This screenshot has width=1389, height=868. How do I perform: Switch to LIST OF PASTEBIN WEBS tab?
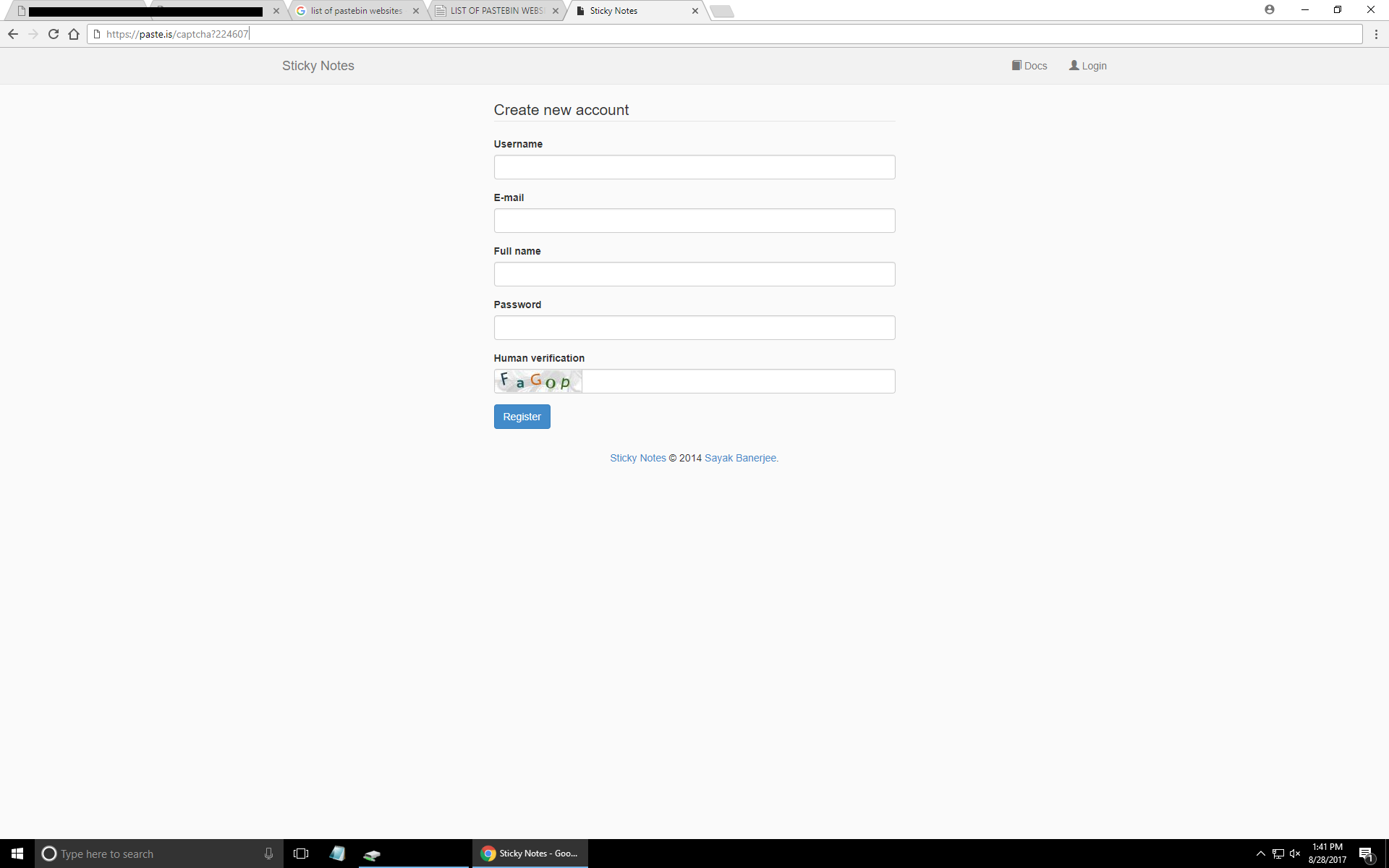[x=496, y=11]
